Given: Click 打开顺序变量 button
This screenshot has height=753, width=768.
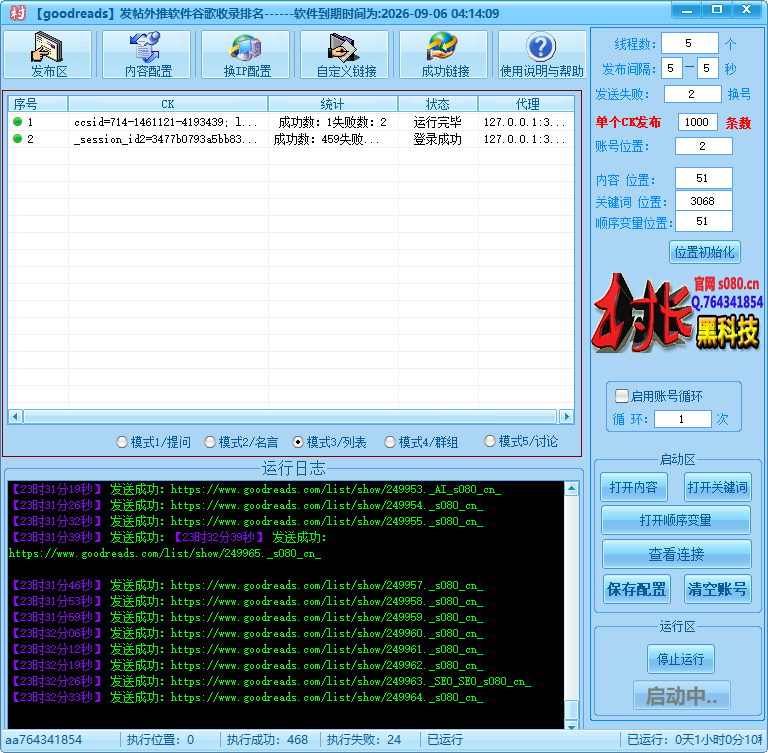Looking at the screenshot, I should (676, 520).
